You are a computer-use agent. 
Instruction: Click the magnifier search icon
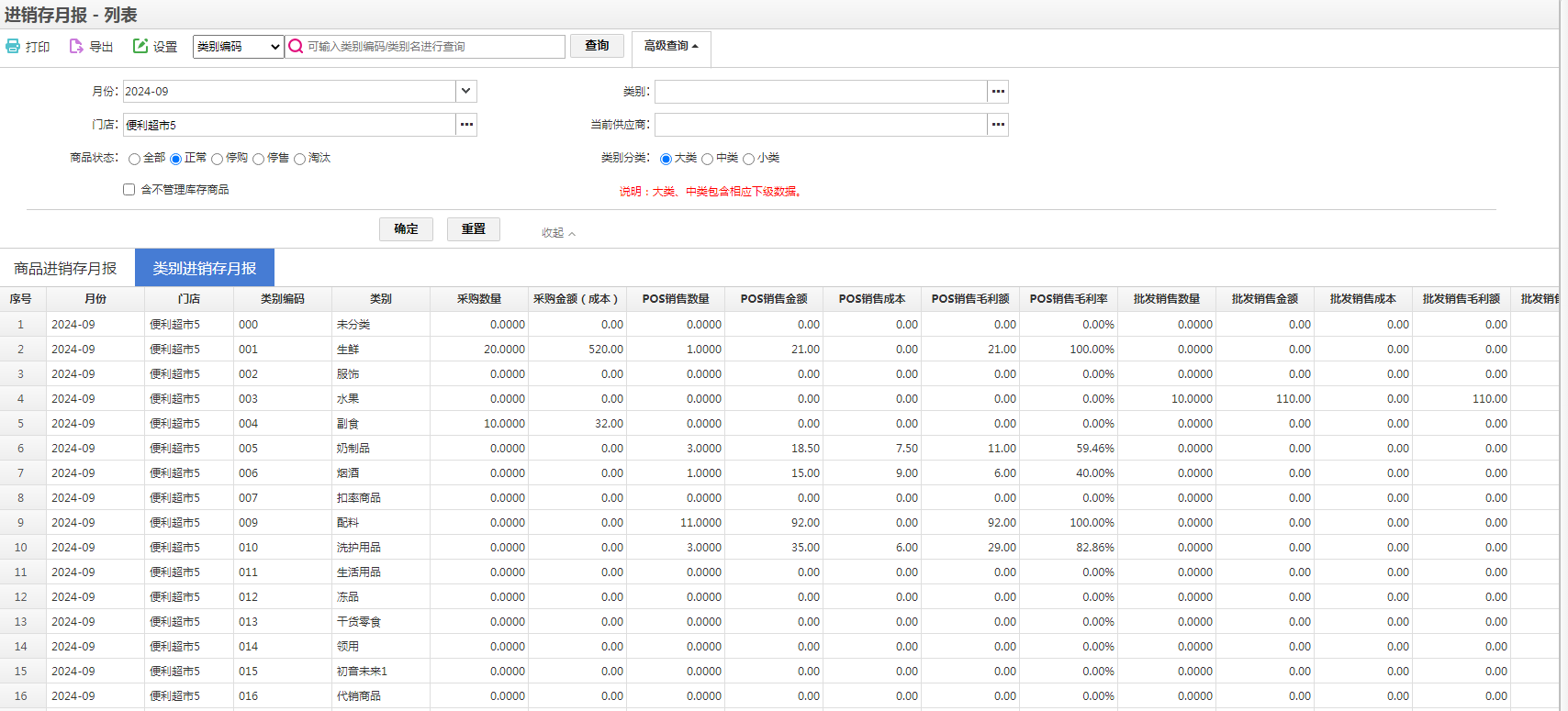(296, 47)
